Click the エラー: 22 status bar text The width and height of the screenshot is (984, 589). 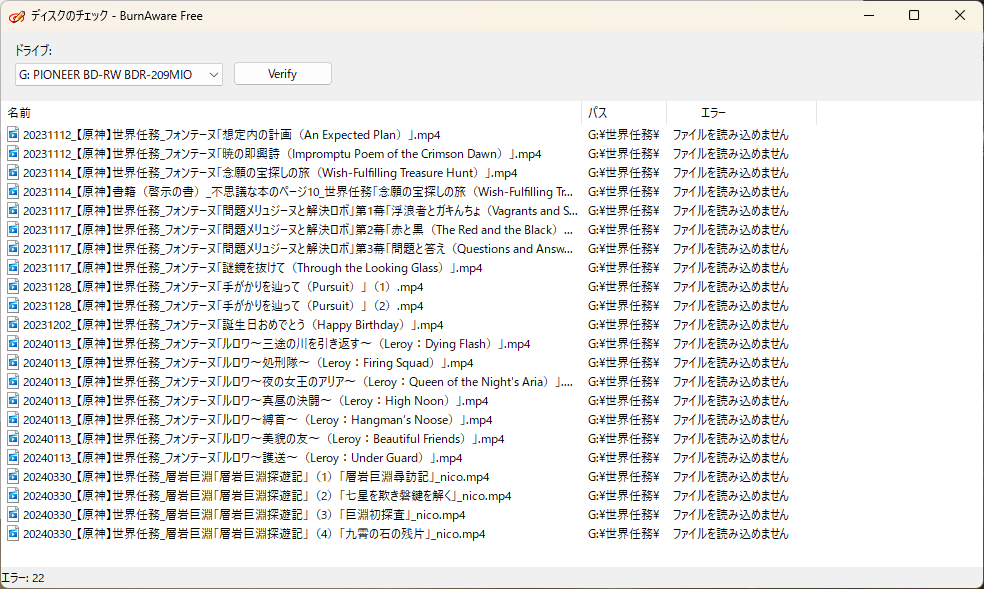click(x=23, y=578)
